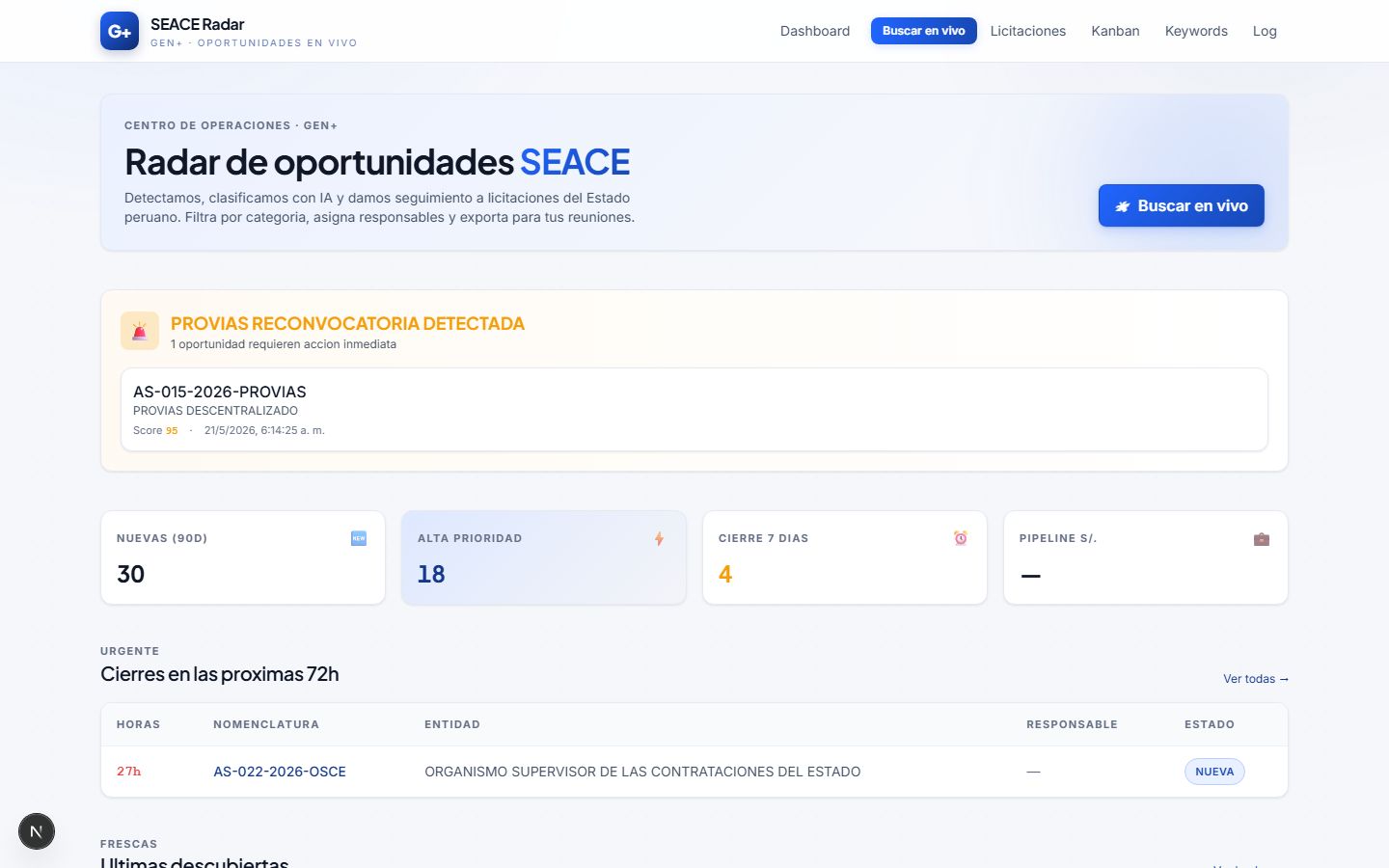Image resolution: width=1389 pixels, height=868 pixels.
Task: Click the siren alert icon in PROVIAS banner
Action: 140,331
